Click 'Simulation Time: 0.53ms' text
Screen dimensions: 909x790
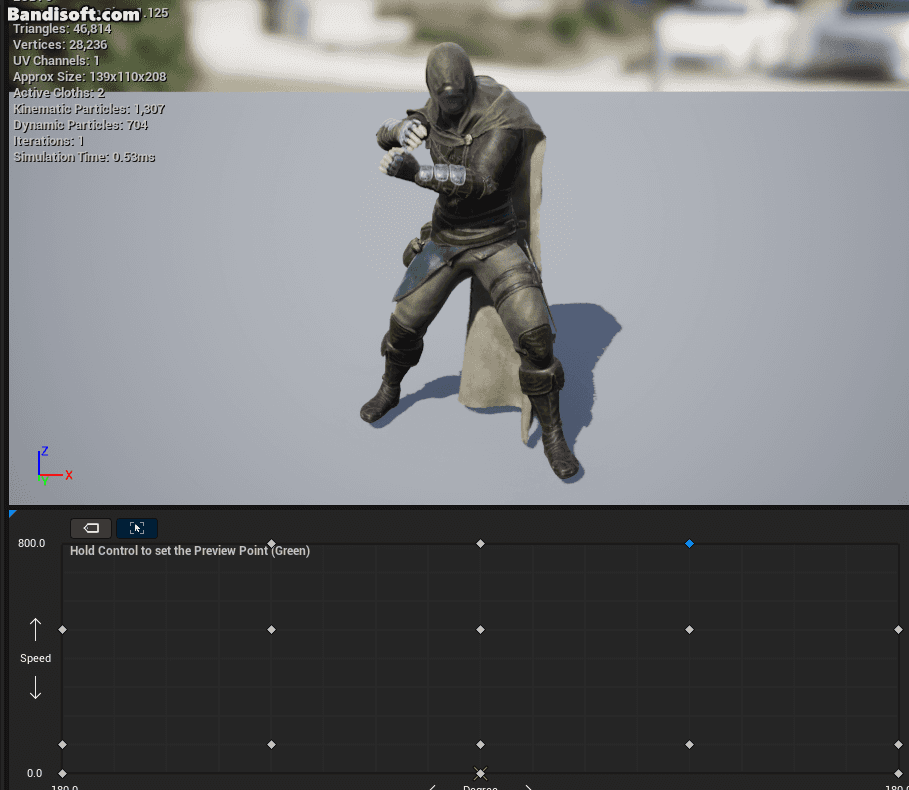pos(84,157)
